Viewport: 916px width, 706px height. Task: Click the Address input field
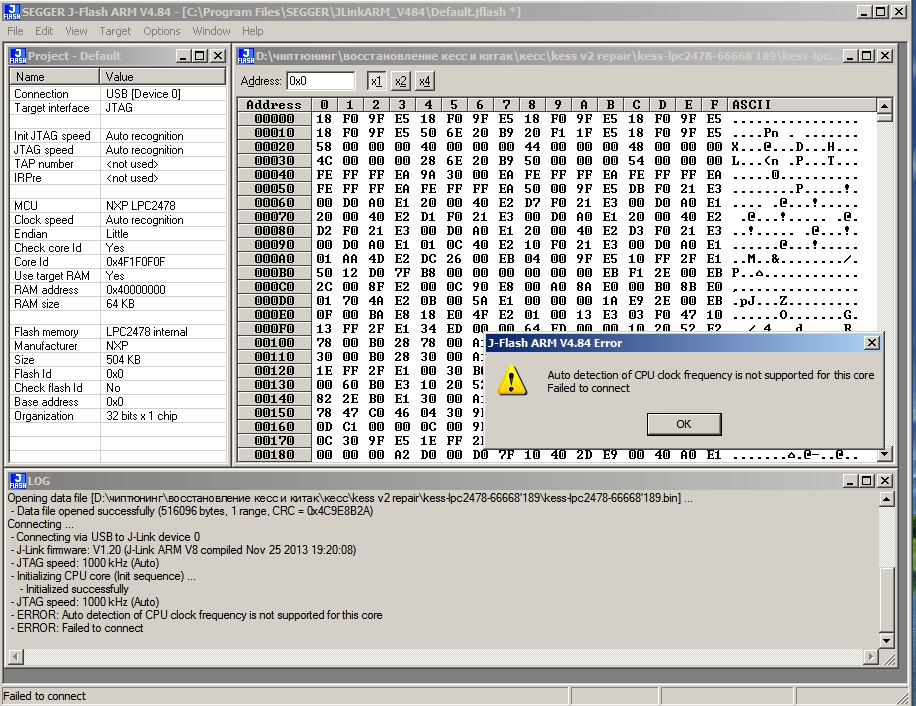[x=321, y=81]
